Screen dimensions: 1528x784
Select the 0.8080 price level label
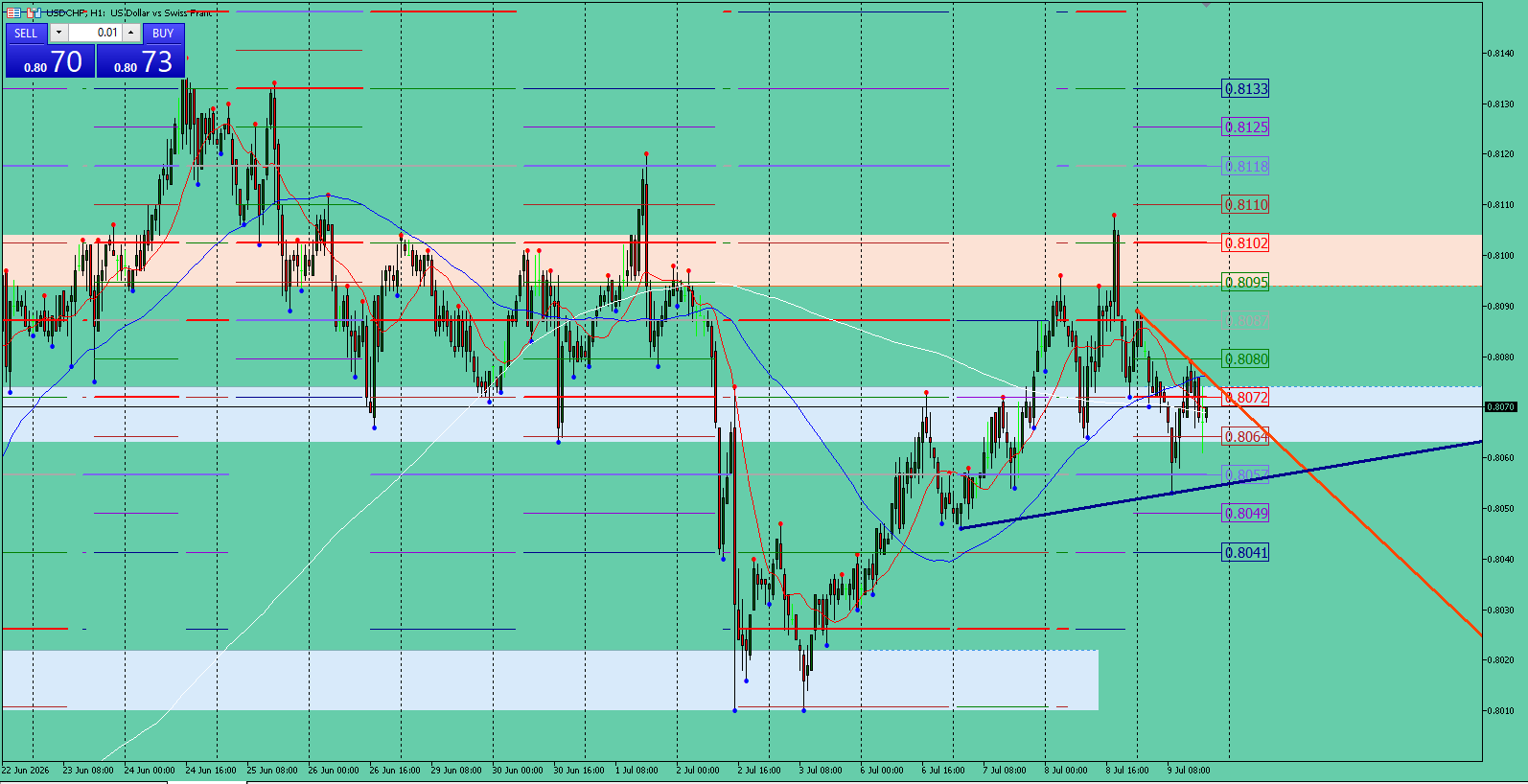pos(1245,359)
